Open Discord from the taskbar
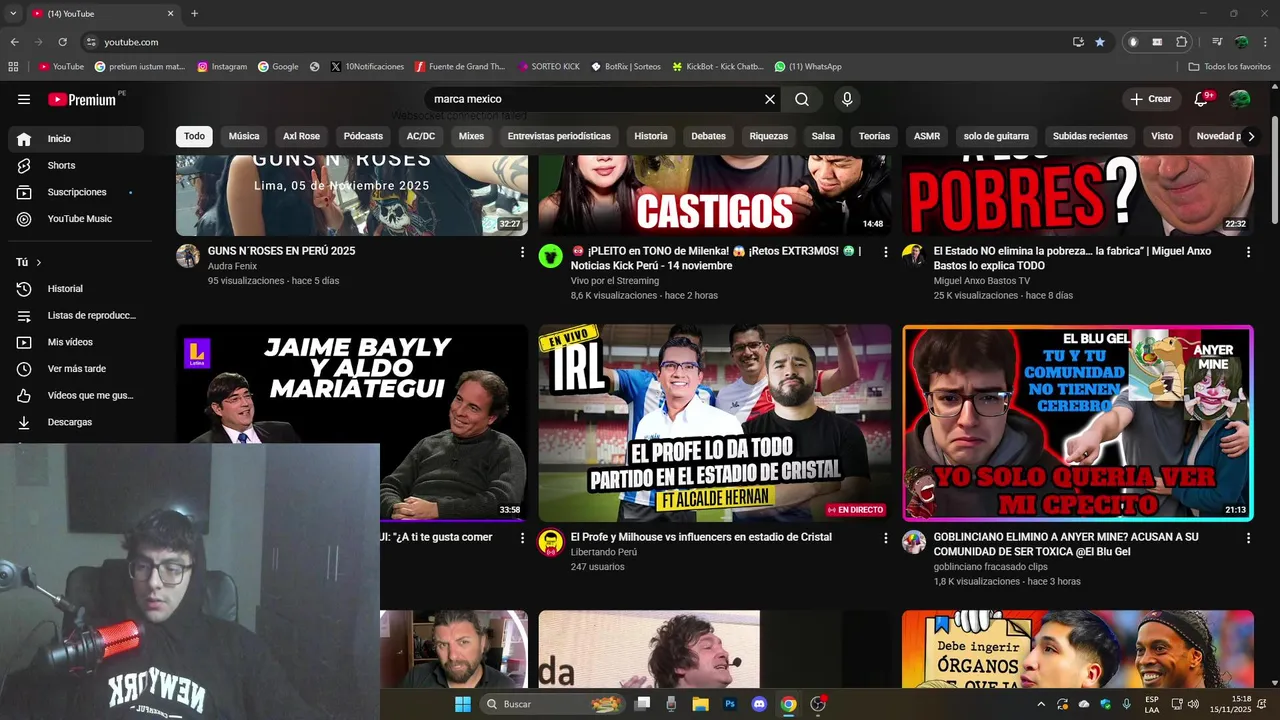The width and height of the screenshot is (1280, 720). pos(759,704)
